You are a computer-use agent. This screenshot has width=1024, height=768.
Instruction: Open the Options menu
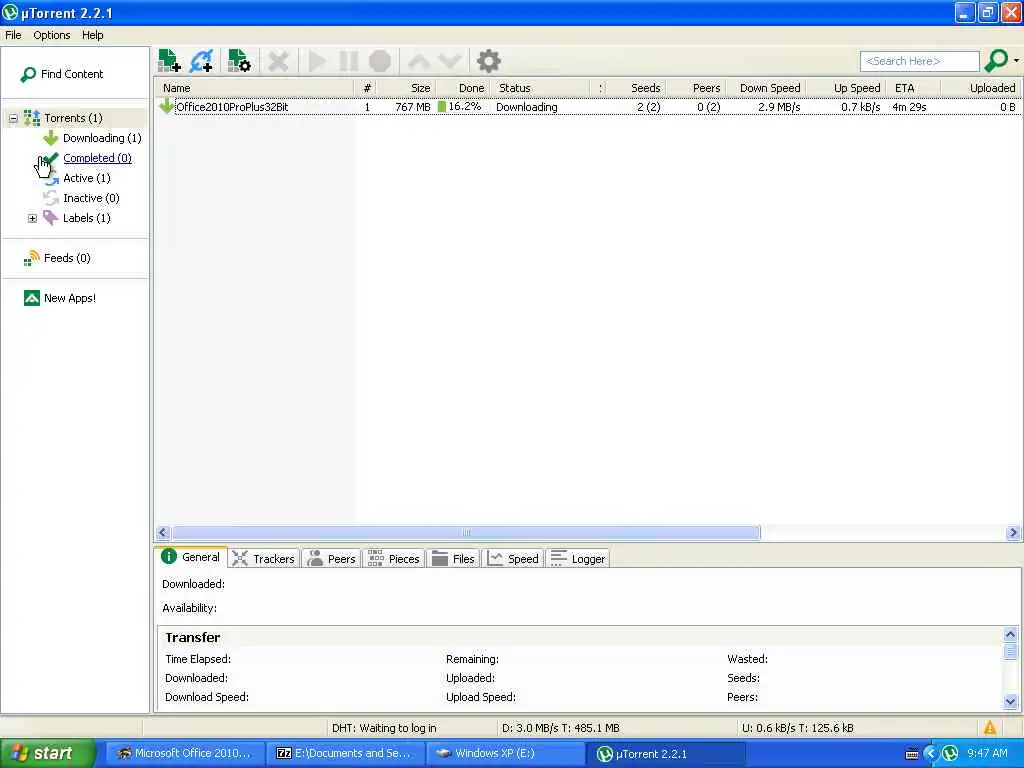point(52,35)
